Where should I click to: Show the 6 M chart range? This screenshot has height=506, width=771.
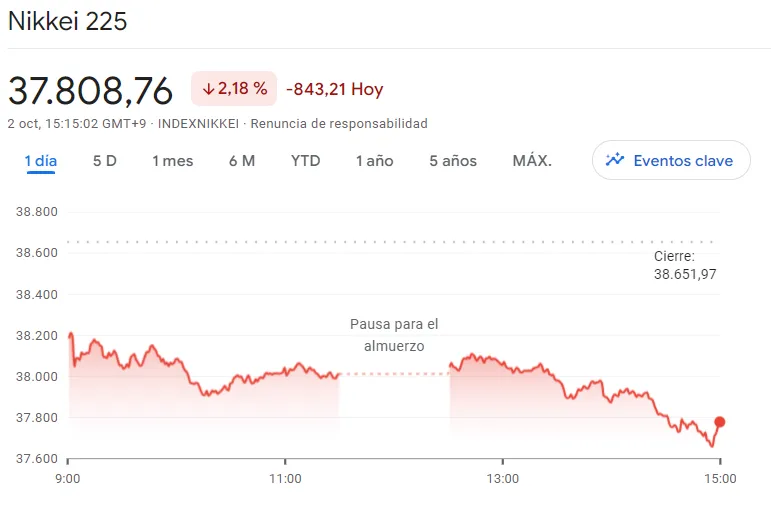pyautogui.click(x=241, y=161)
